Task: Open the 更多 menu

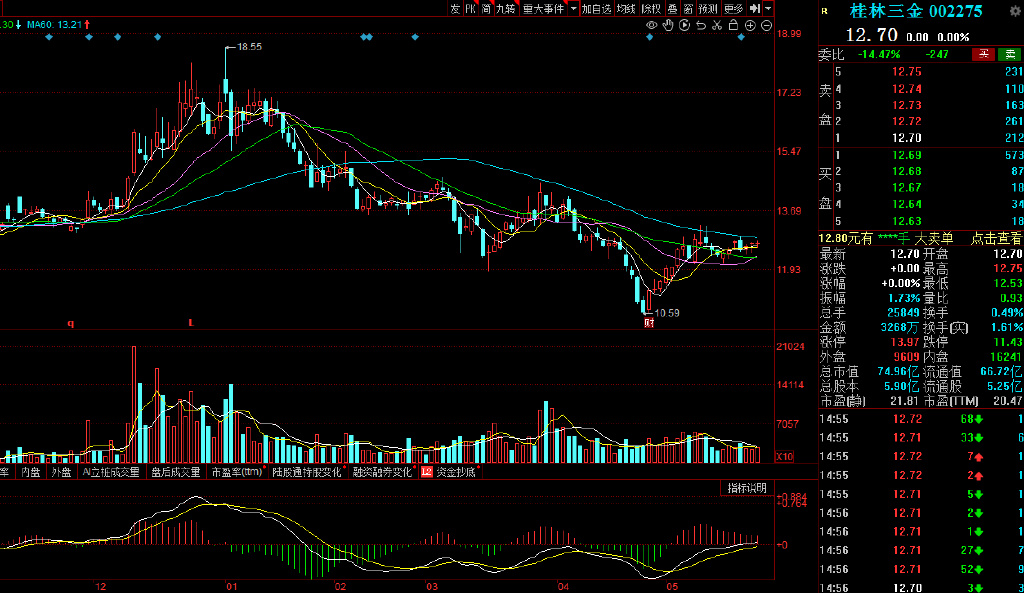Action: [734, 8]
